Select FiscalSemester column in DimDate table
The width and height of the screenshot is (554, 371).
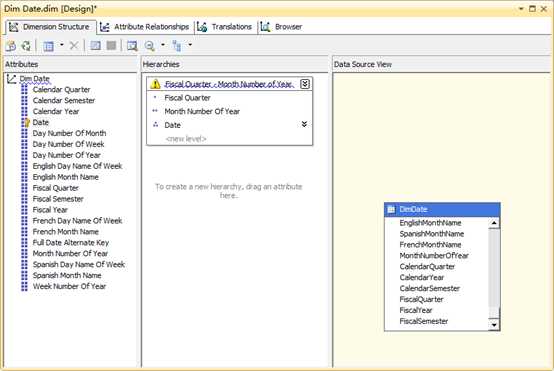click(x=424, y=322)
